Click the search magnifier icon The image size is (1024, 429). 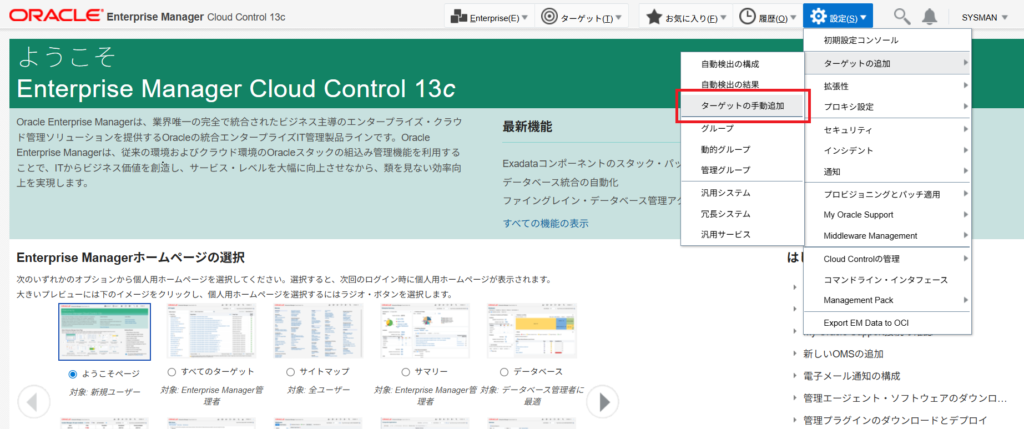pos(901,16)
